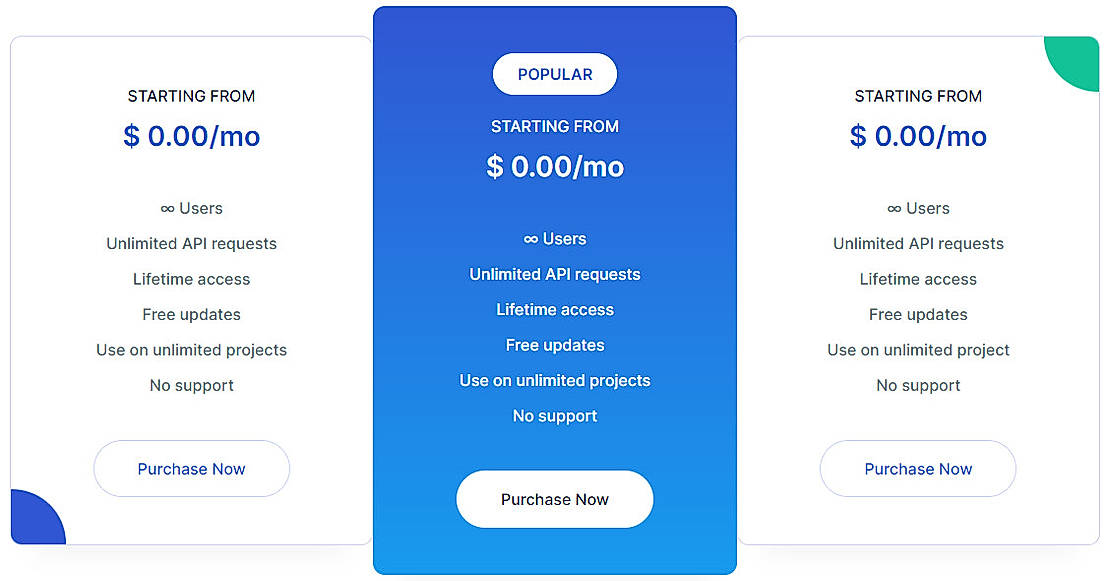The height and width of the screenshot is (581, 1108).
Task: Click the infinity Users item on the left card
Action: pos(191,208)
